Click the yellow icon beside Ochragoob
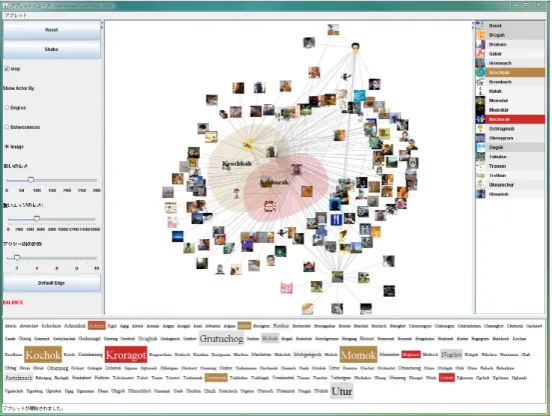 (481, 128)
